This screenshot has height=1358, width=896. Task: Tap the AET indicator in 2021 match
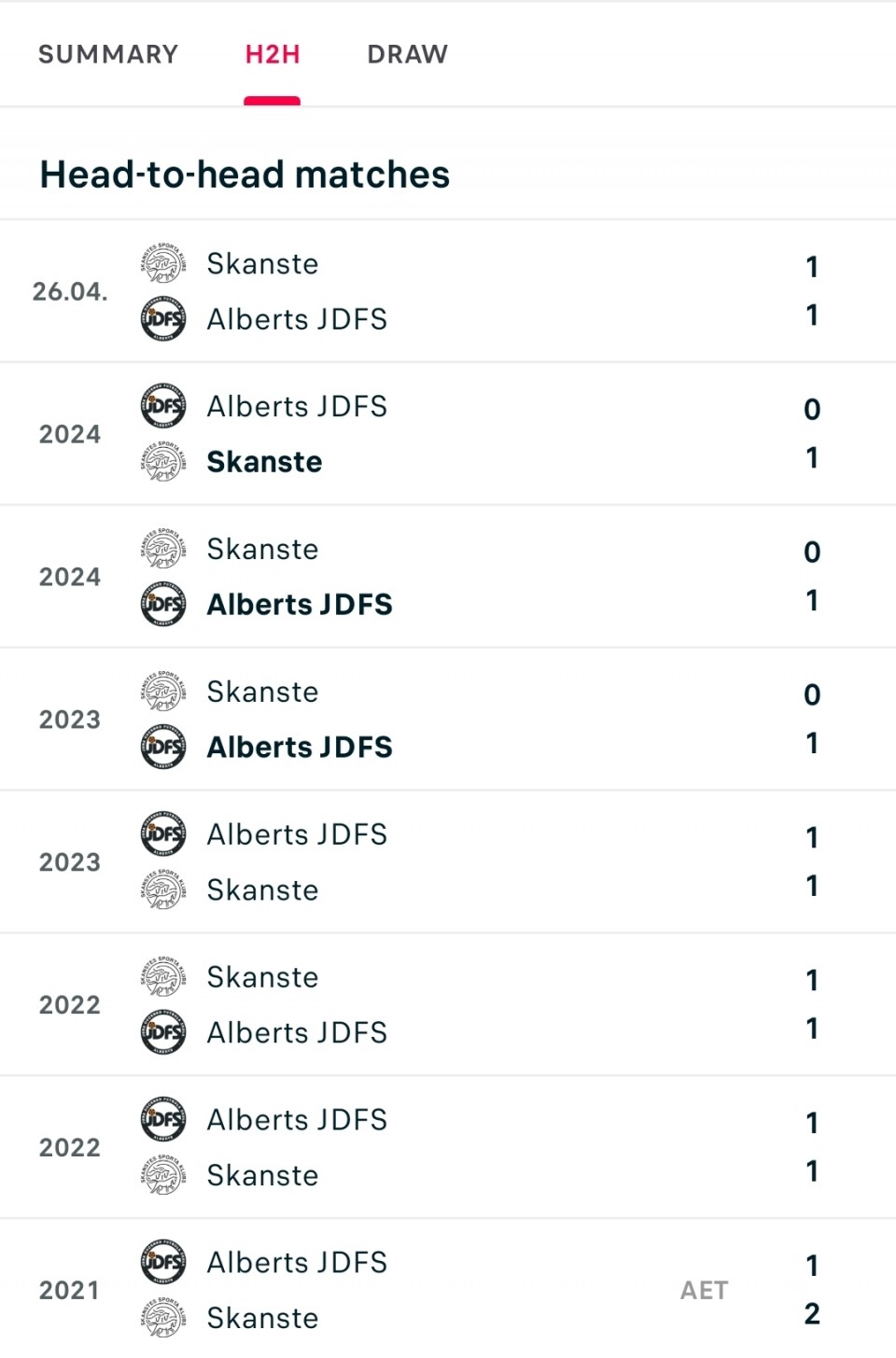pos(704,1290)
